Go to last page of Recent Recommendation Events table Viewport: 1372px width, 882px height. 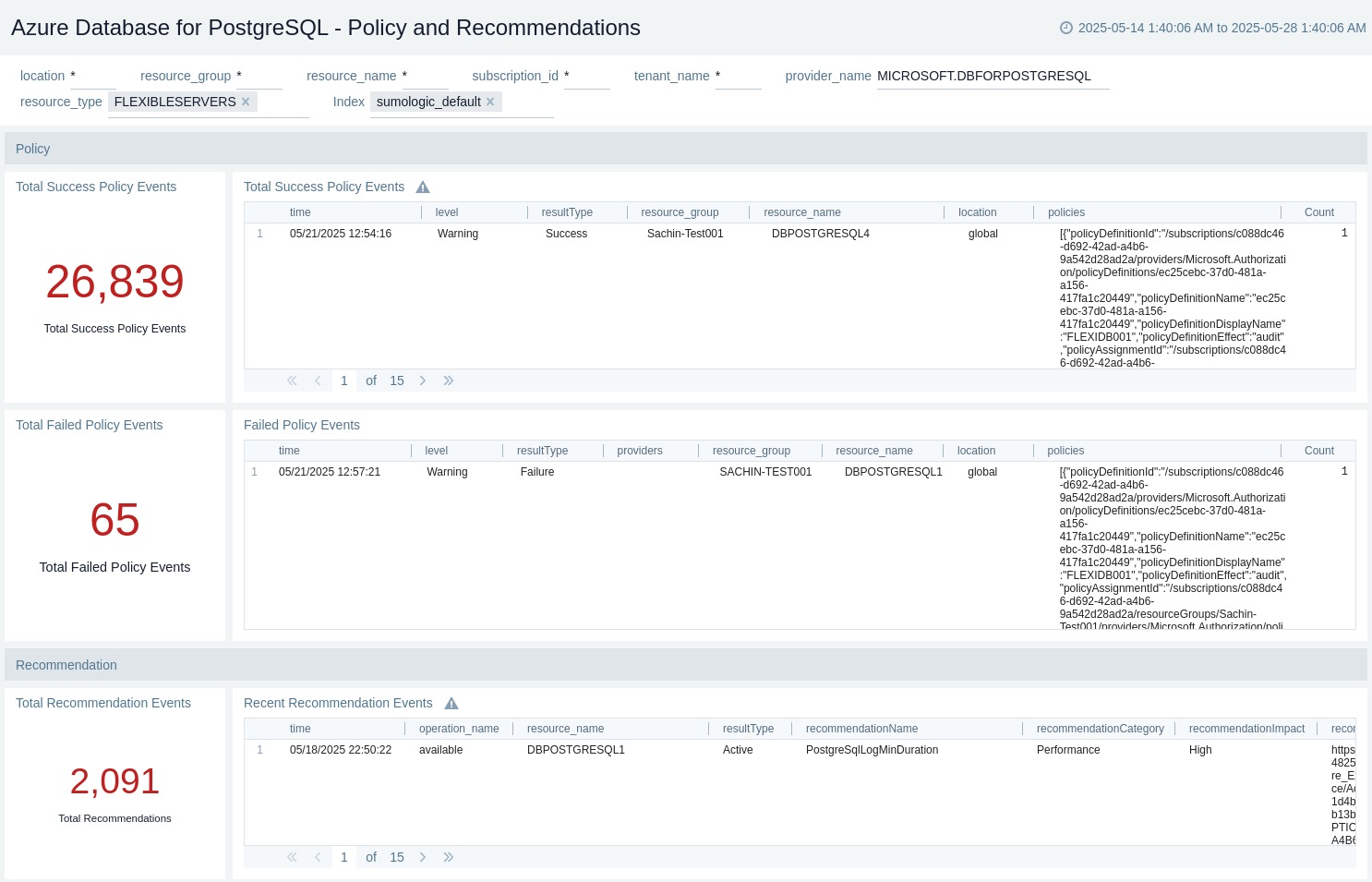449,857
